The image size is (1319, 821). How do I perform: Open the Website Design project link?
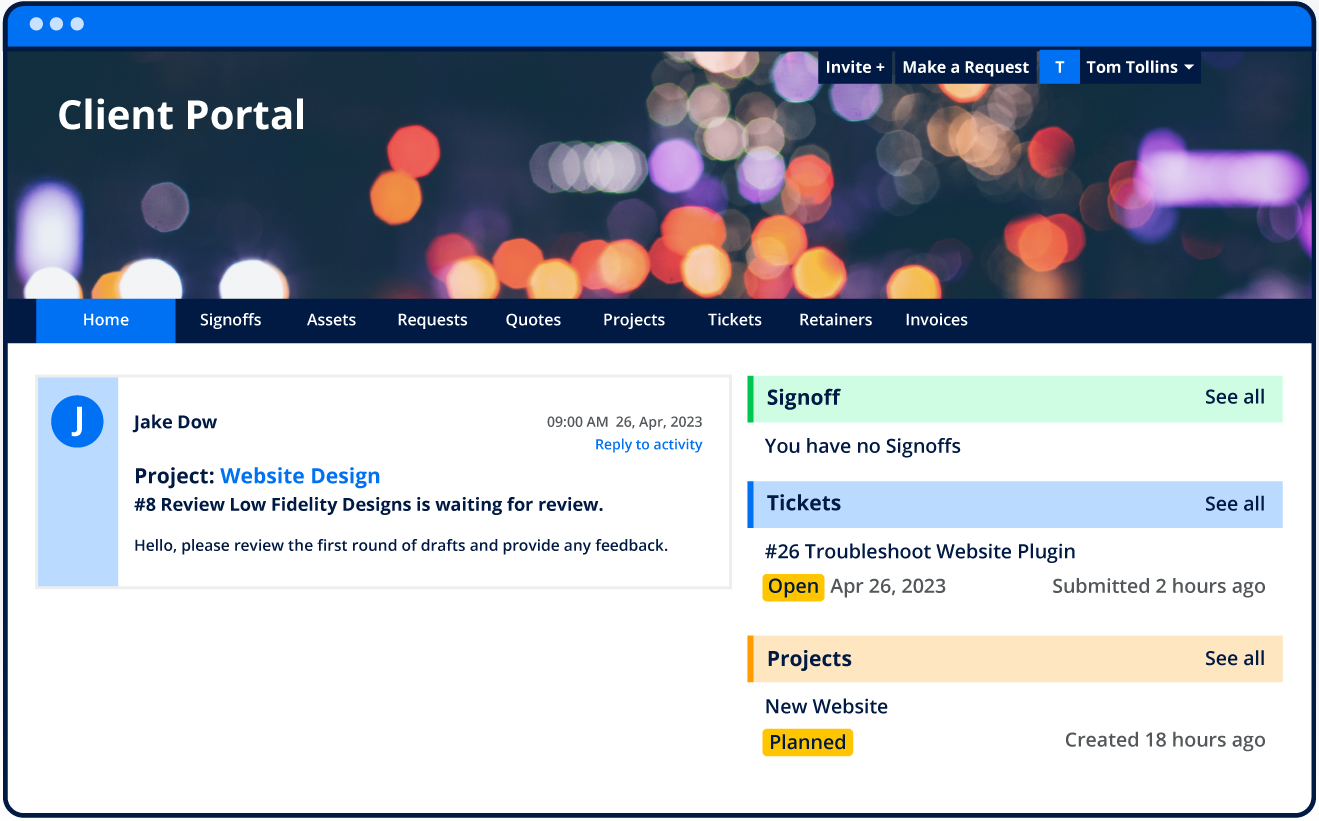click(300, 476)
